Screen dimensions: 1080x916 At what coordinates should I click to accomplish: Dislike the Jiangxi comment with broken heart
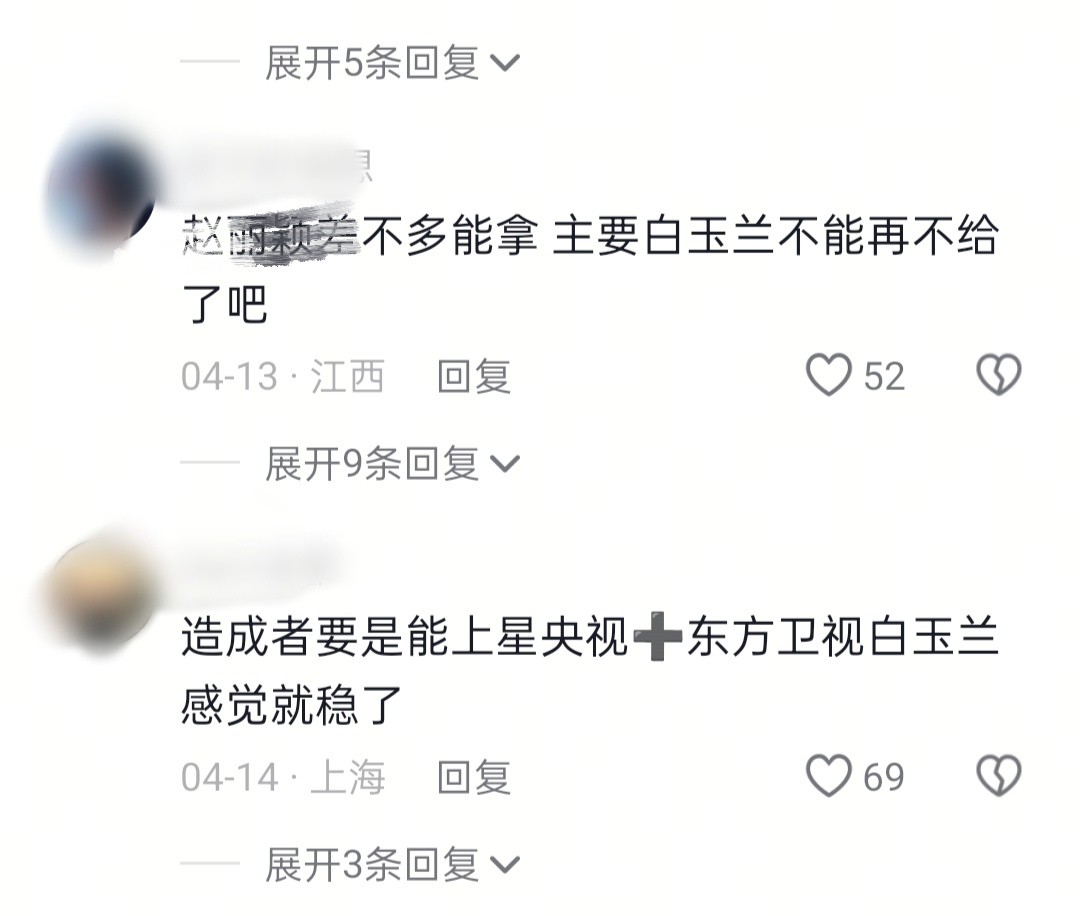click(x=999, y=375)
